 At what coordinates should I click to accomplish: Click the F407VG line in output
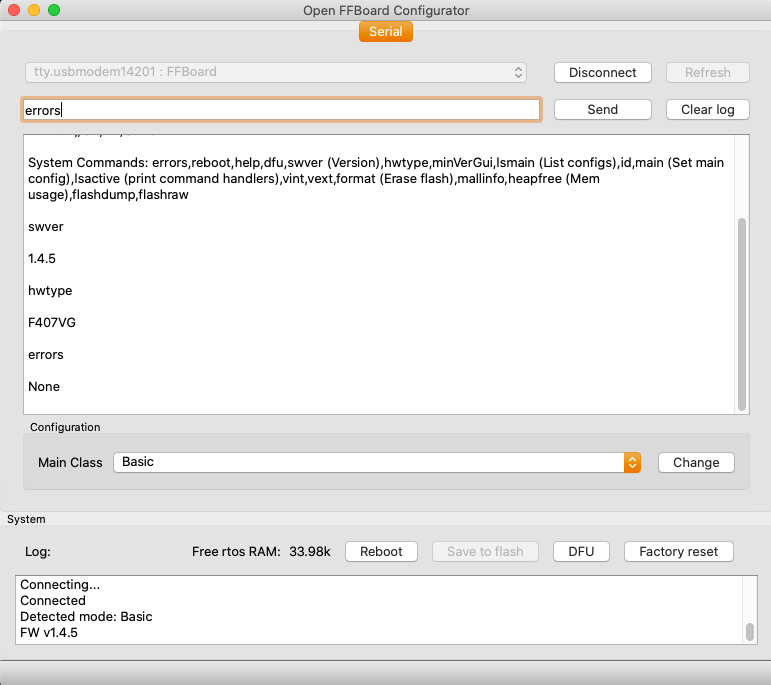click(52, 323)
